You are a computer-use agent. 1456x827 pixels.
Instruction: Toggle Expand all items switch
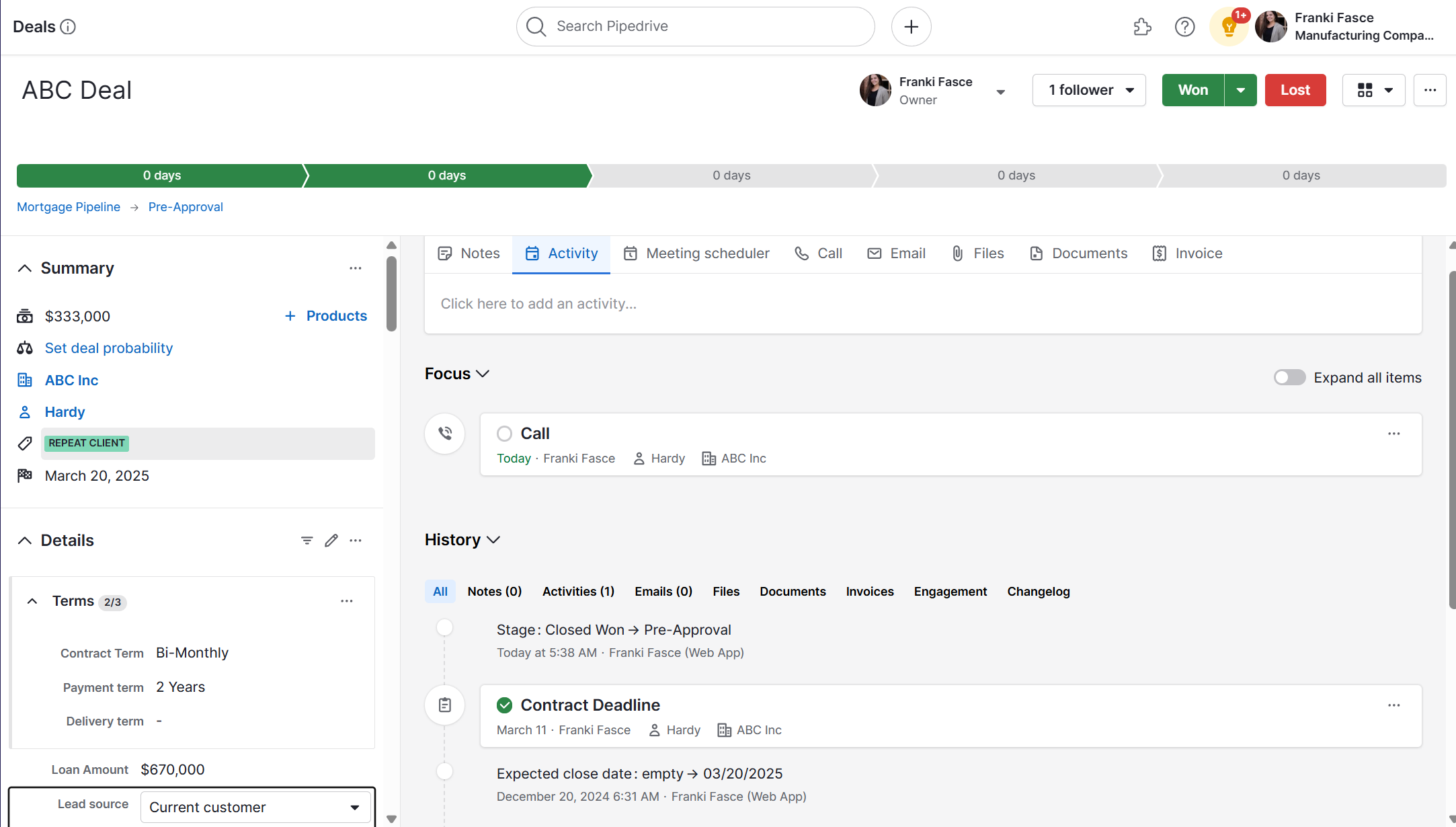1289,378
